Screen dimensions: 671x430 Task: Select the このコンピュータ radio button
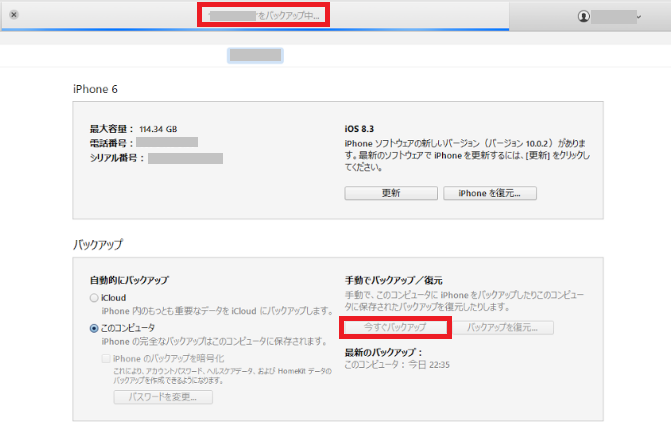[94, 328]
